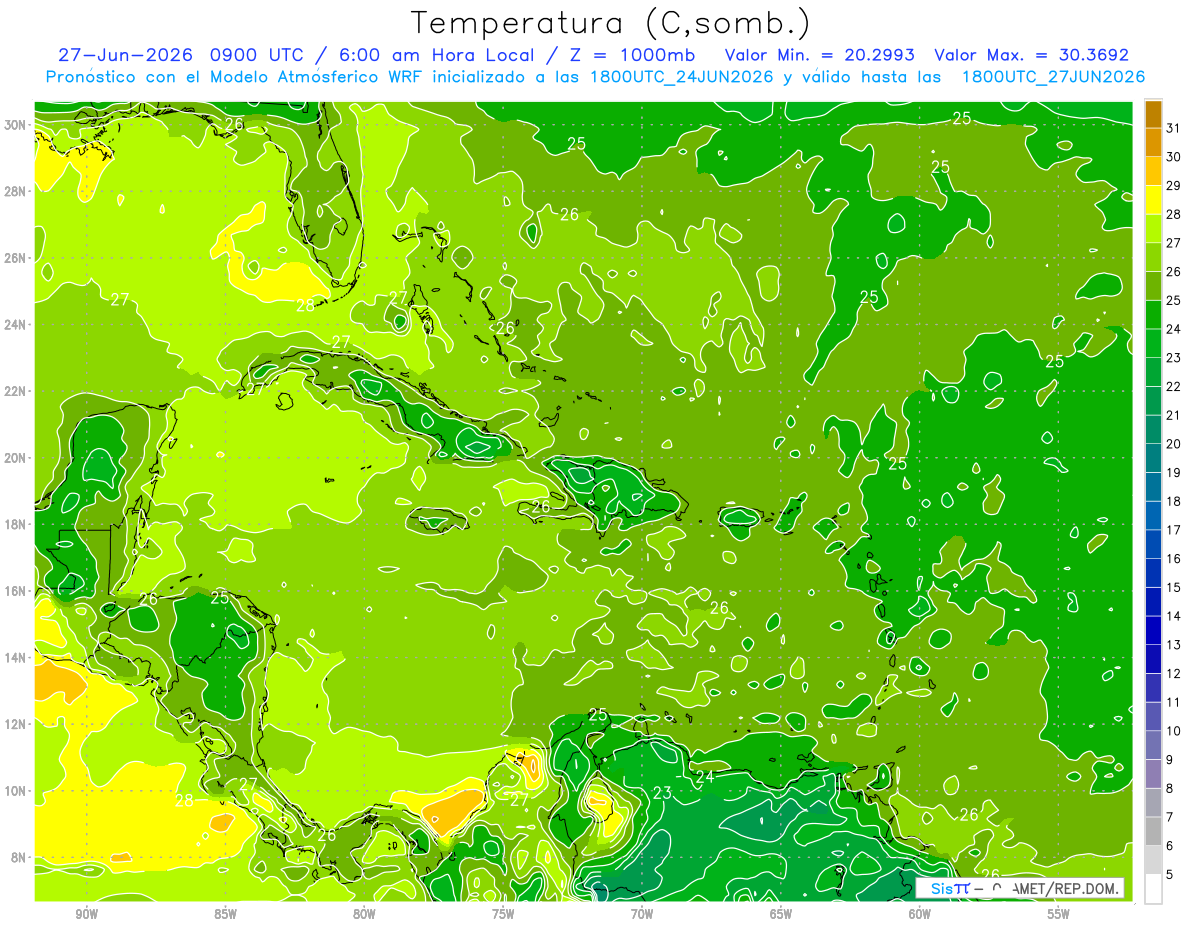Pick the orange legend swatch between 30 and 31

point(1153,143)
